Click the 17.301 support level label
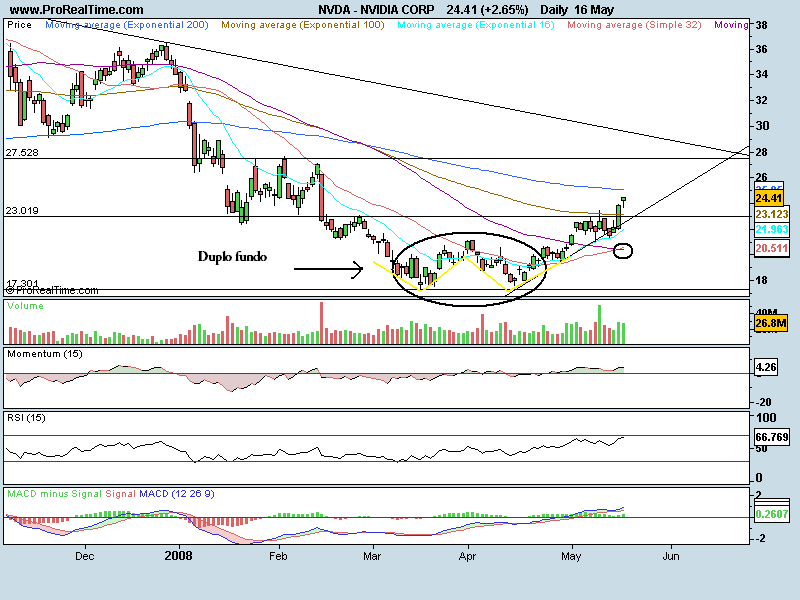Image resolution: width=800 pixels, height=600 pixels. pyautogui.click(x=22, y=283)
